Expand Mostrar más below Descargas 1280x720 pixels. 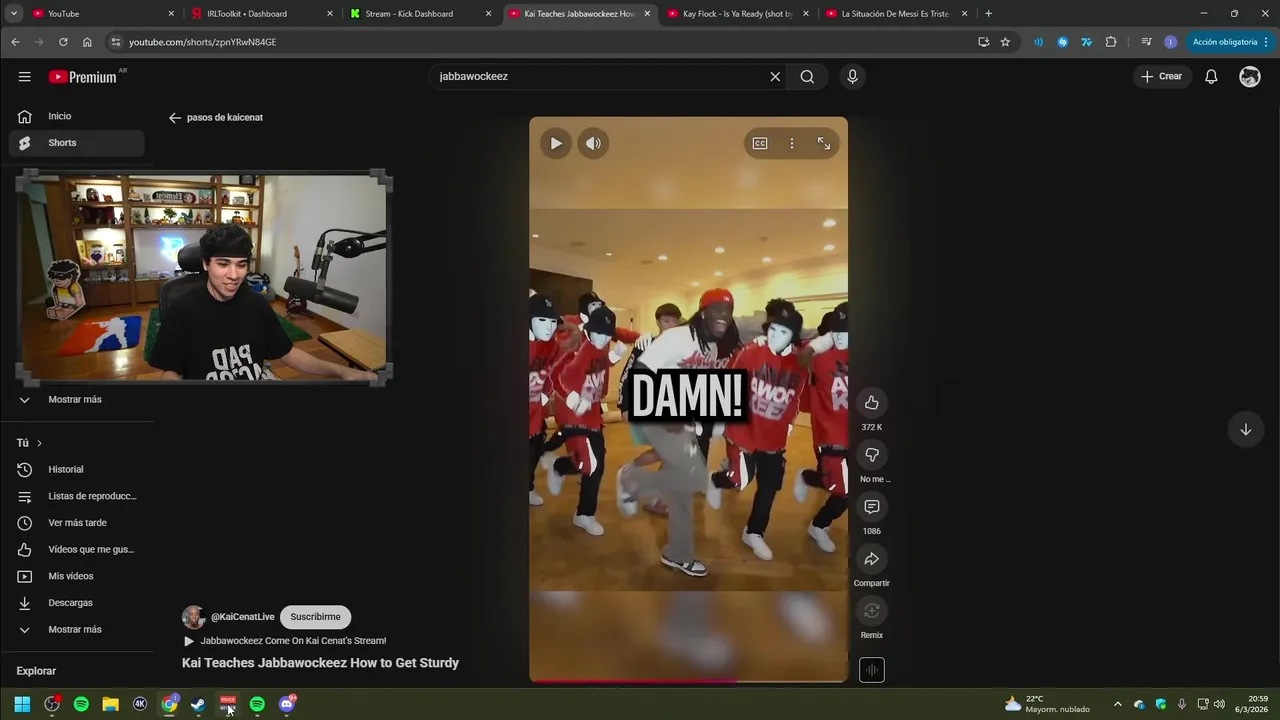coord(77,629)
